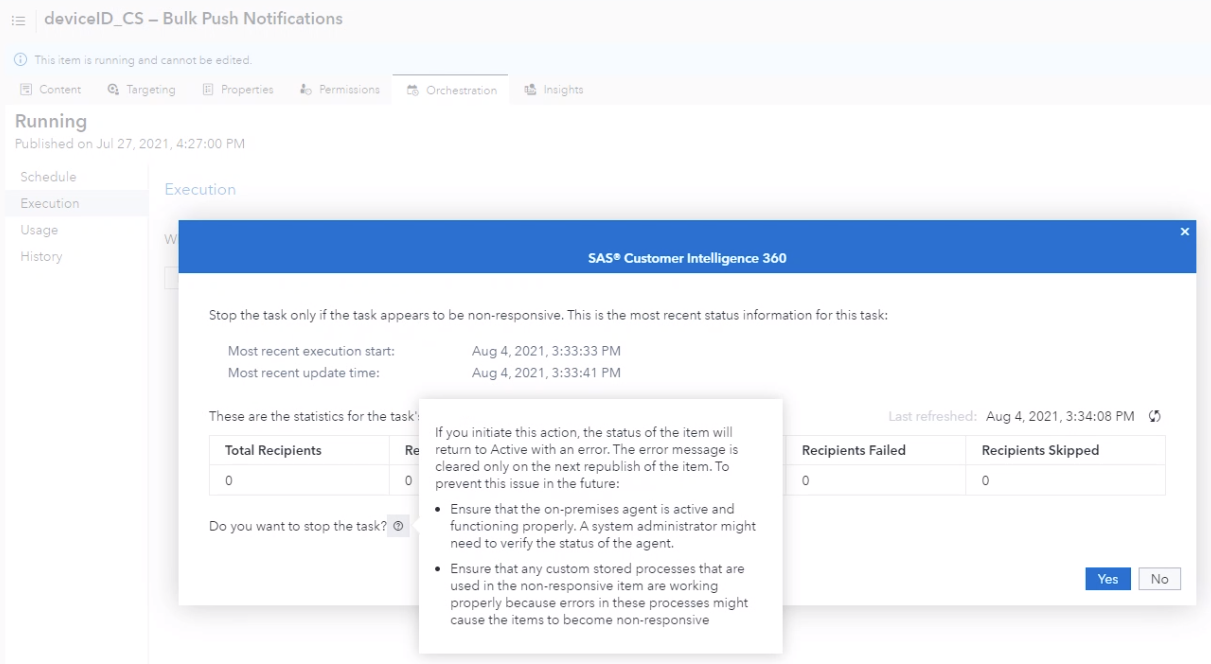Refresh the task statistics
Screen dimensions: 1211x664
[x=1154, y=416]
